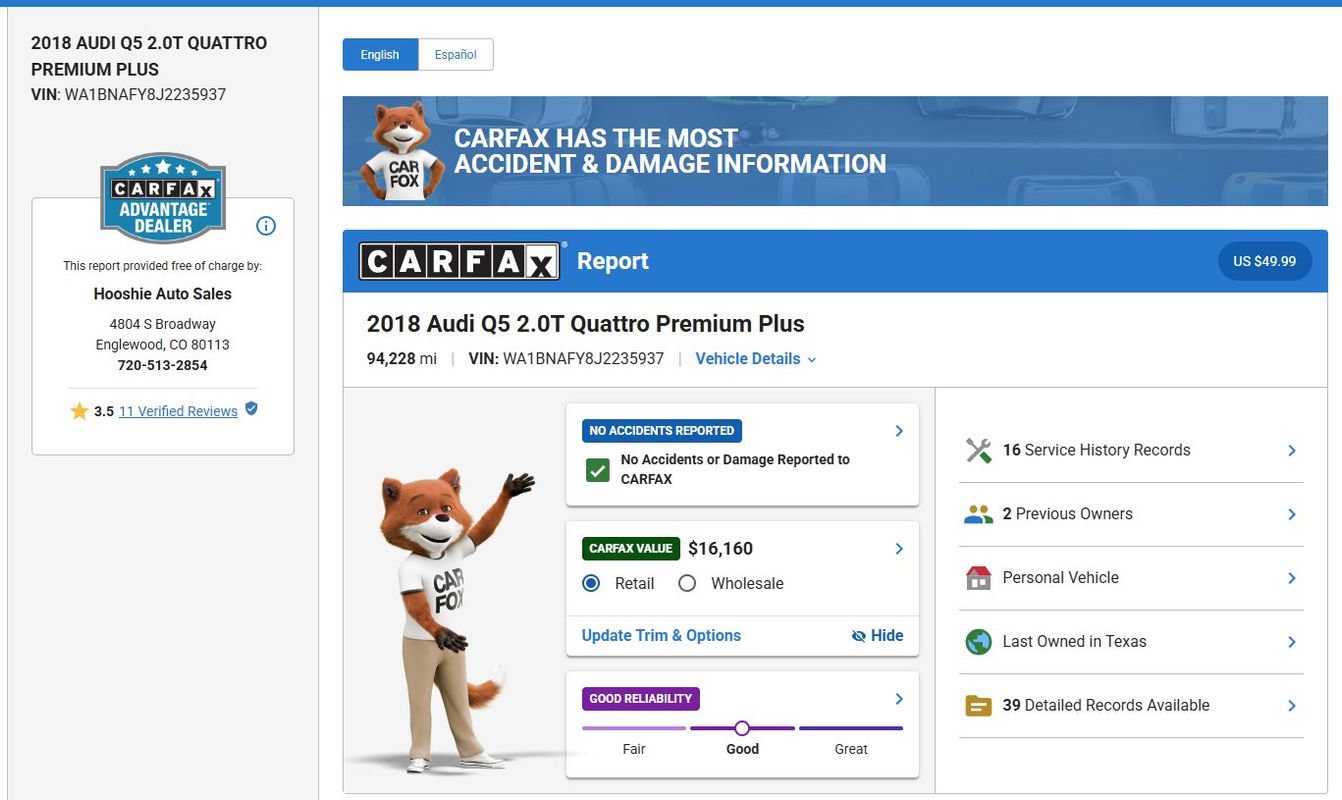Click the dealer phone number 720-513-2854
Image resolution: width=1342 pixels, height=800 pixels.
(163, 365)
